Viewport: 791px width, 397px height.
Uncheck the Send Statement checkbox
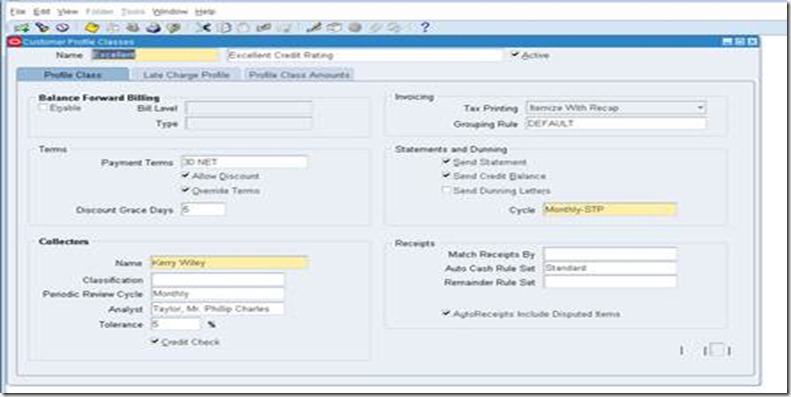click(446, 162)
